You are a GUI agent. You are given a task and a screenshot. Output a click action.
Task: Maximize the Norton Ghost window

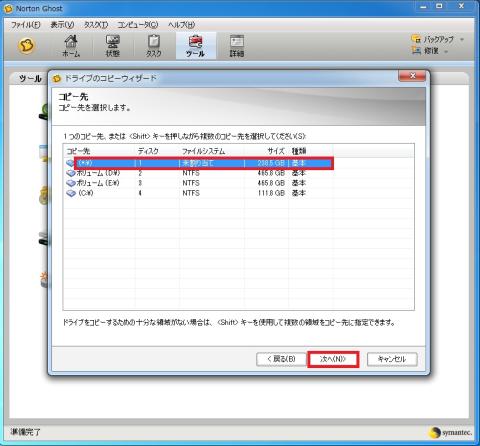(x=439, y=6)
